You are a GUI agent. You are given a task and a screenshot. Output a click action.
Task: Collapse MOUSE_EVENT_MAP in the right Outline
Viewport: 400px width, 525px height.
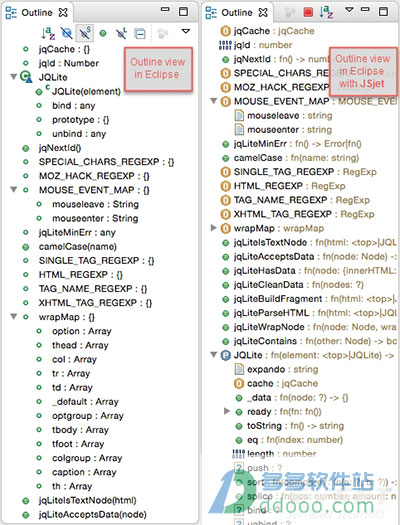pyautogui.click(x=214, y=100)
